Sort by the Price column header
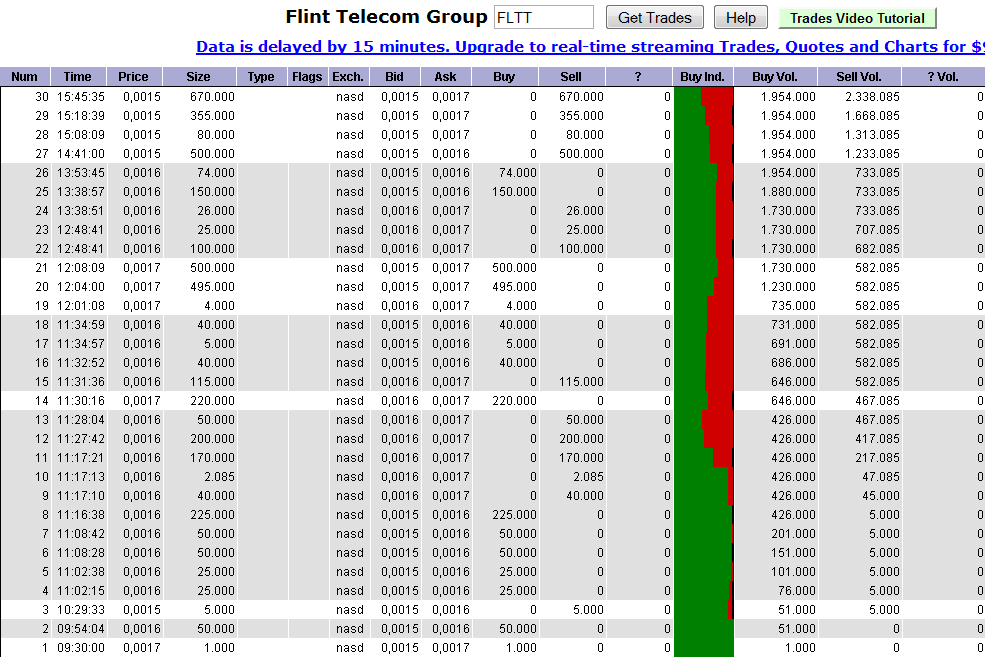 [134, 77]
